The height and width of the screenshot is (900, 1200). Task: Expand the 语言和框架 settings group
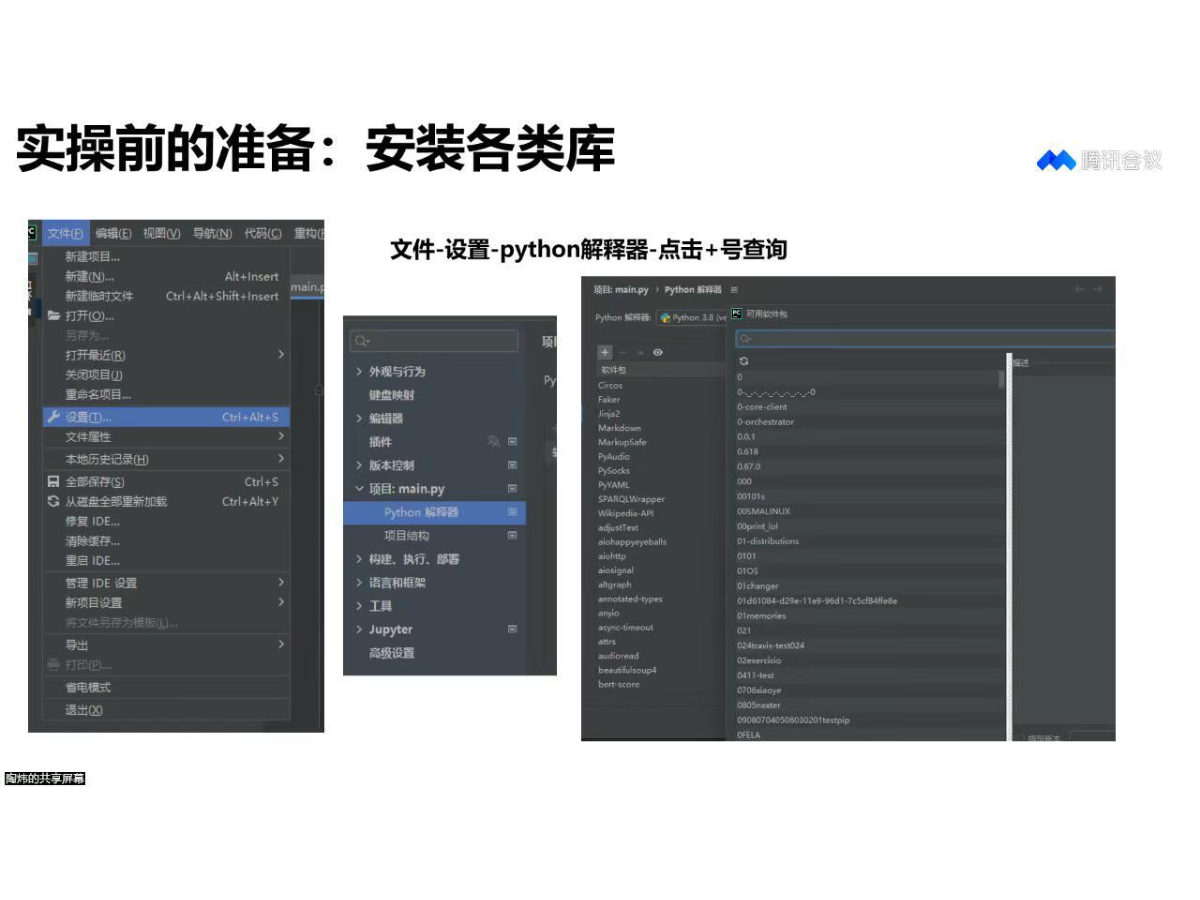point(359,583)
